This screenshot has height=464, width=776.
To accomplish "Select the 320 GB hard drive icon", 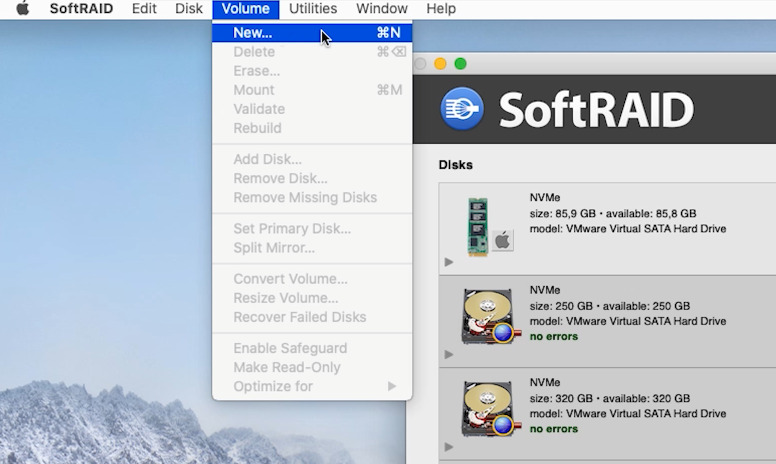I will (491, 409).
